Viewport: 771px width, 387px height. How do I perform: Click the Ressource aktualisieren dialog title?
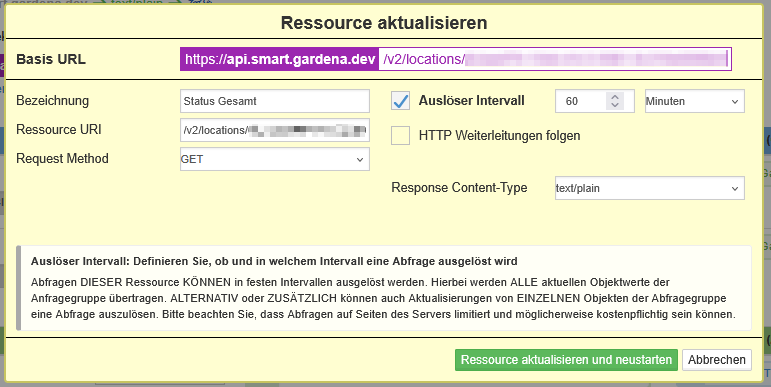[384, 23]
